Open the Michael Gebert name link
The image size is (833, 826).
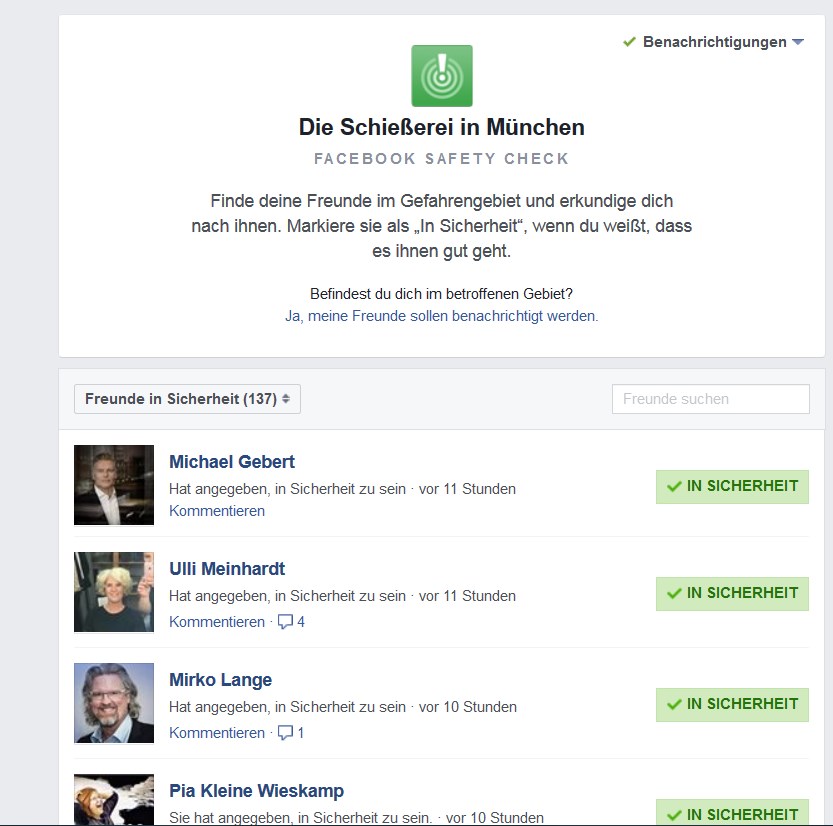[x=232, y=462]
